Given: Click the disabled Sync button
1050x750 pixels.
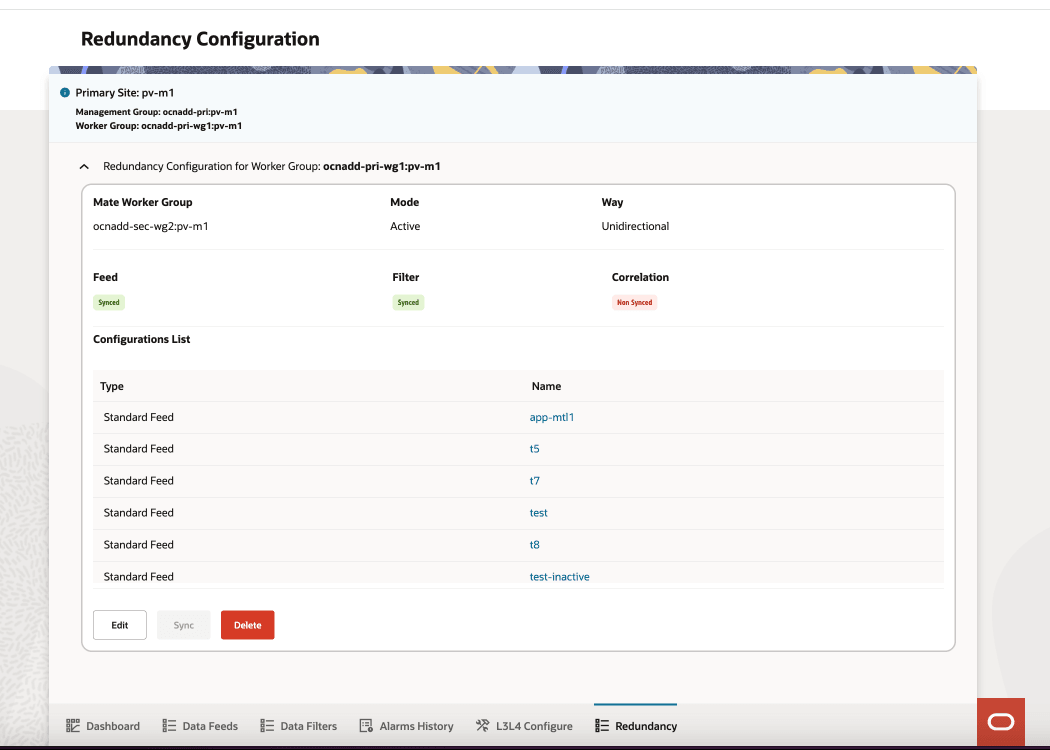Looking at the screenshot, I should (x=183, y=625).
